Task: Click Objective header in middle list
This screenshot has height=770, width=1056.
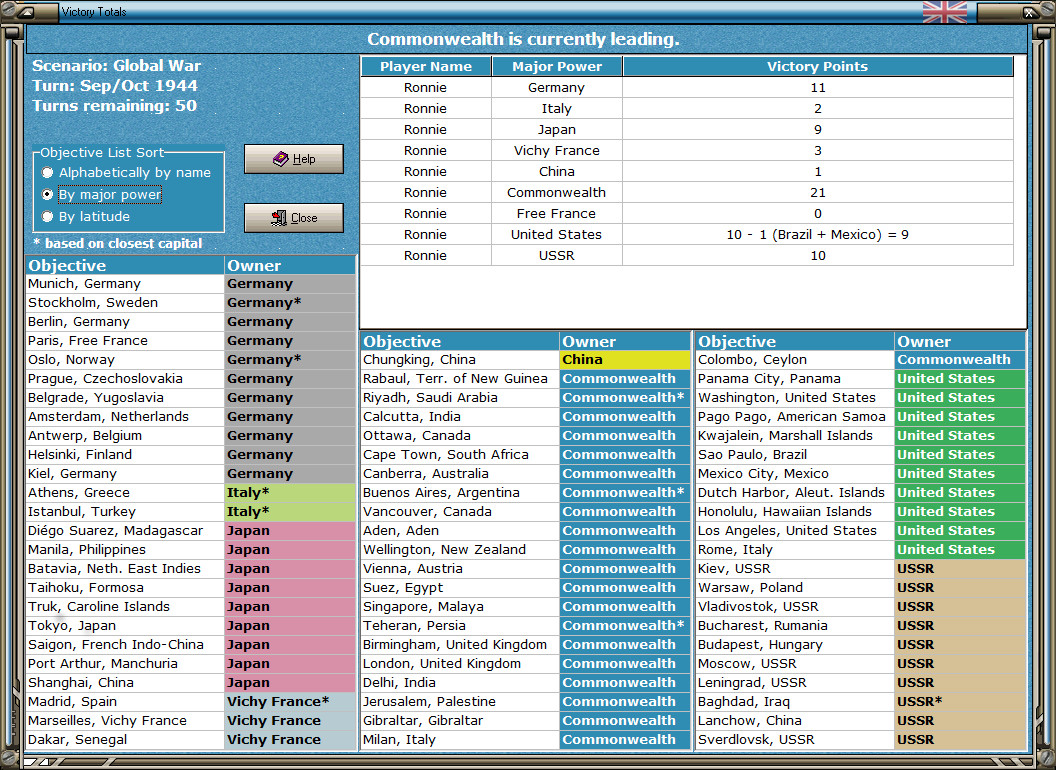Action: [460, 342]
